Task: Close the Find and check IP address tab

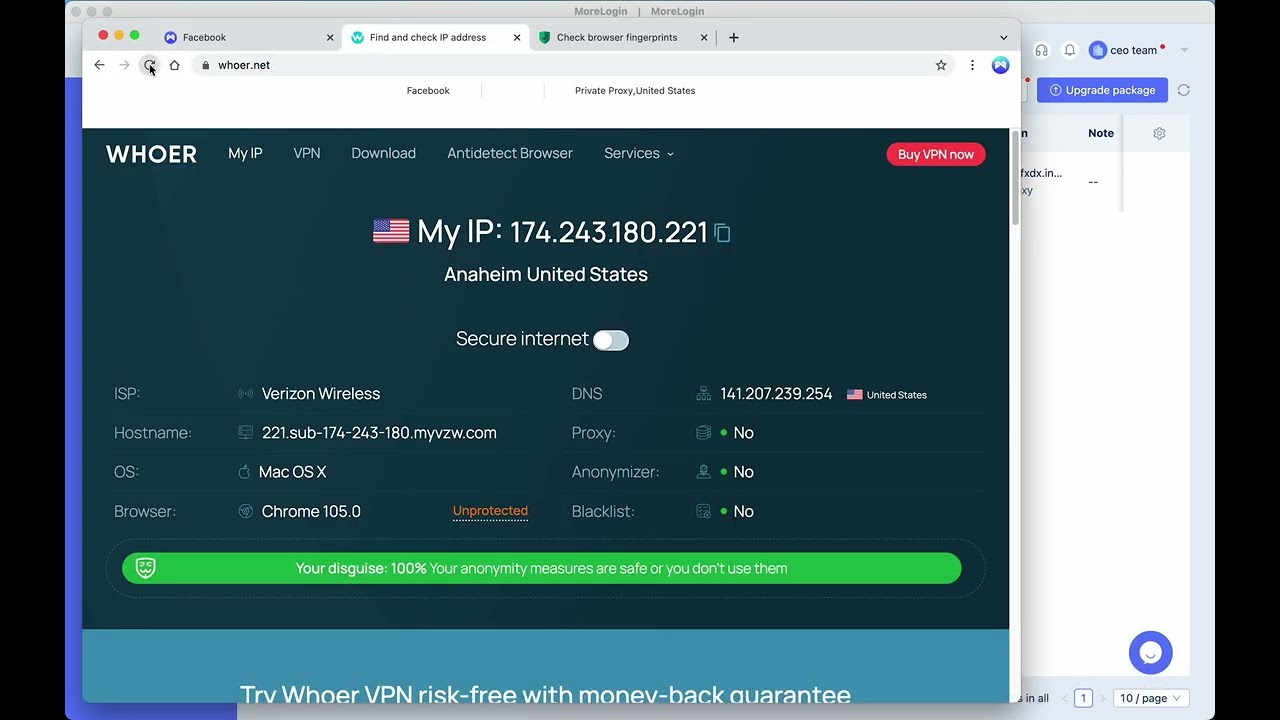Action: click(x=517, y=37)
